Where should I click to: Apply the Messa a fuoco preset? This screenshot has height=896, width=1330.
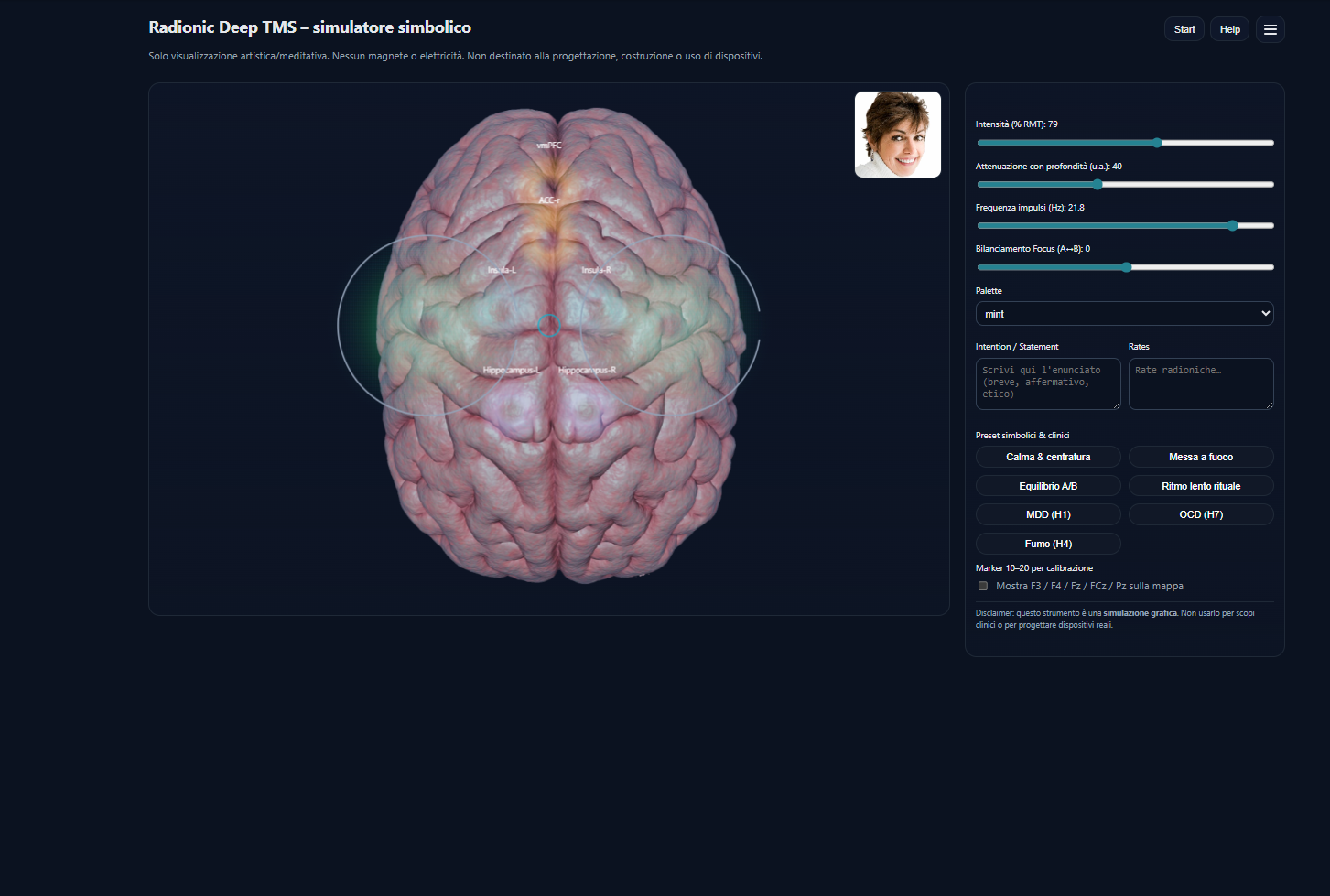1201,457
